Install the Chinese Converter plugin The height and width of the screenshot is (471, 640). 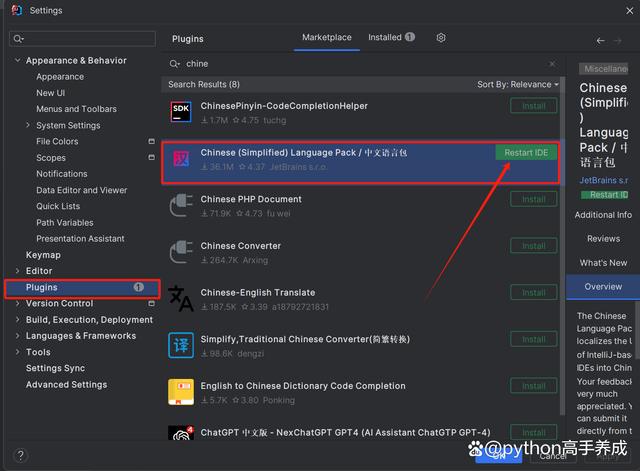click(x=533, y=246)
